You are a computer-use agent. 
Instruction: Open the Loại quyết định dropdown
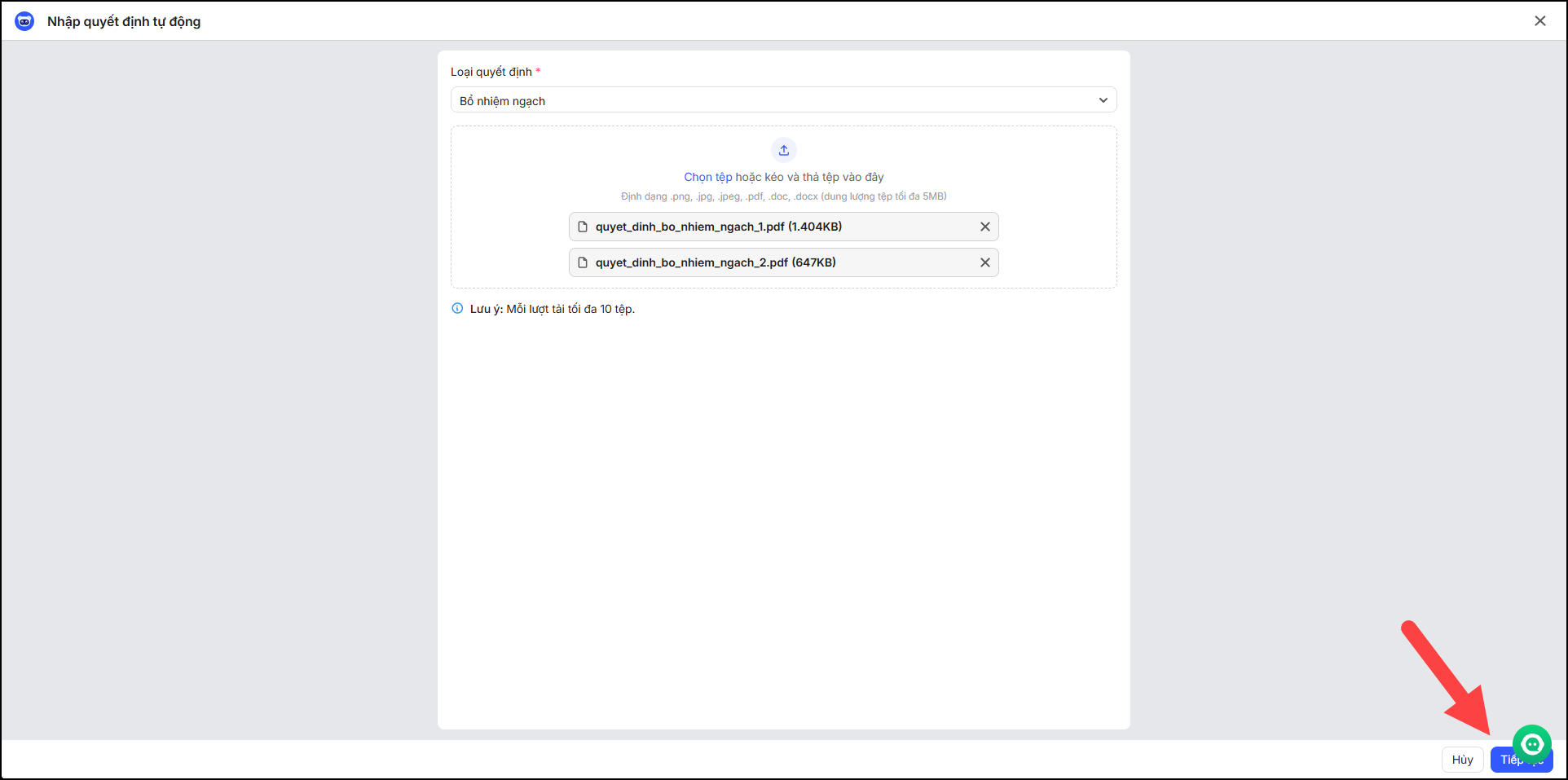click(x=782, y=100)
